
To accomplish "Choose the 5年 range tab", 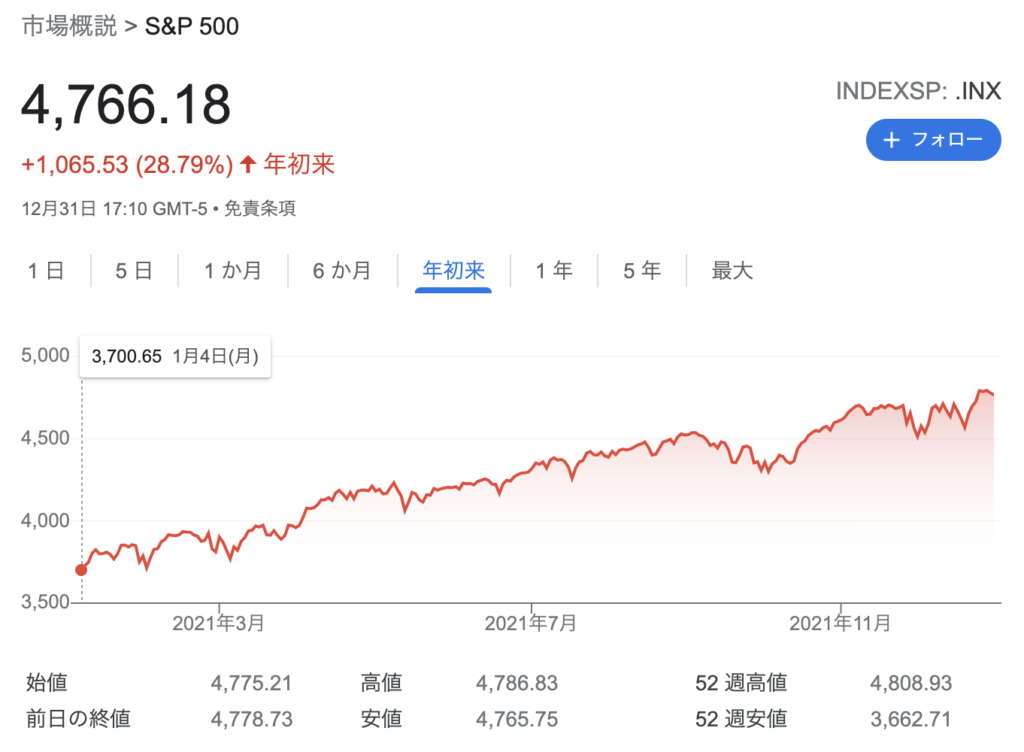I will (642, 270).
